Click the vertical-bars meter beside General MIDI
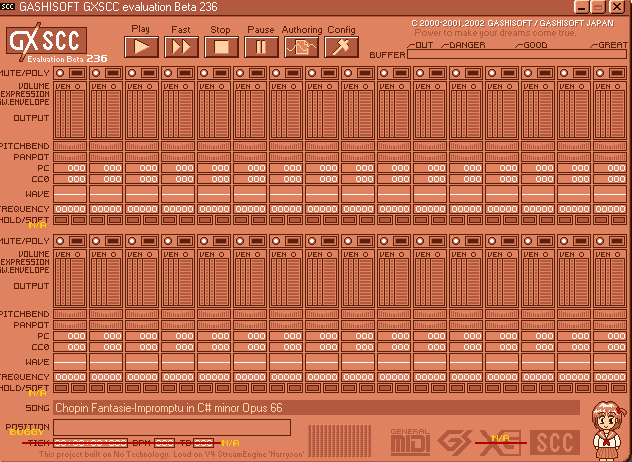This screenshot has width=632, height=462. [339, 441]
